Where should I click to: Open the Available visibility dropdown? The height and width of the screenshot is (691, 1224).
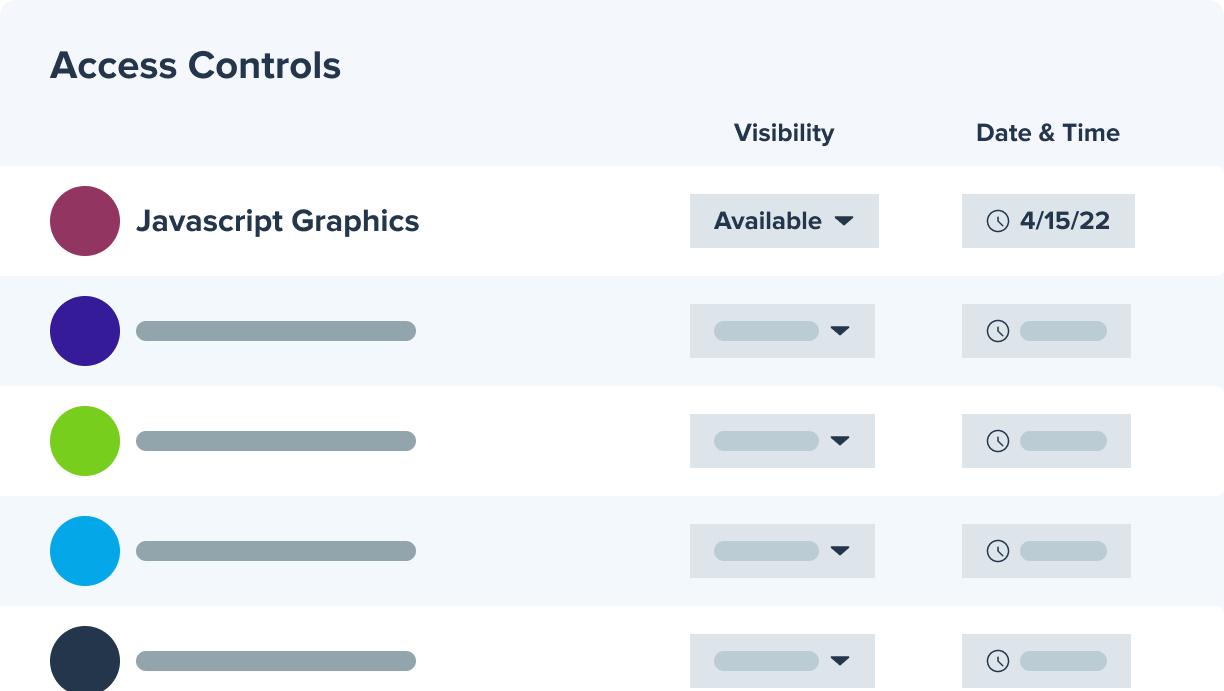(784, 221)
